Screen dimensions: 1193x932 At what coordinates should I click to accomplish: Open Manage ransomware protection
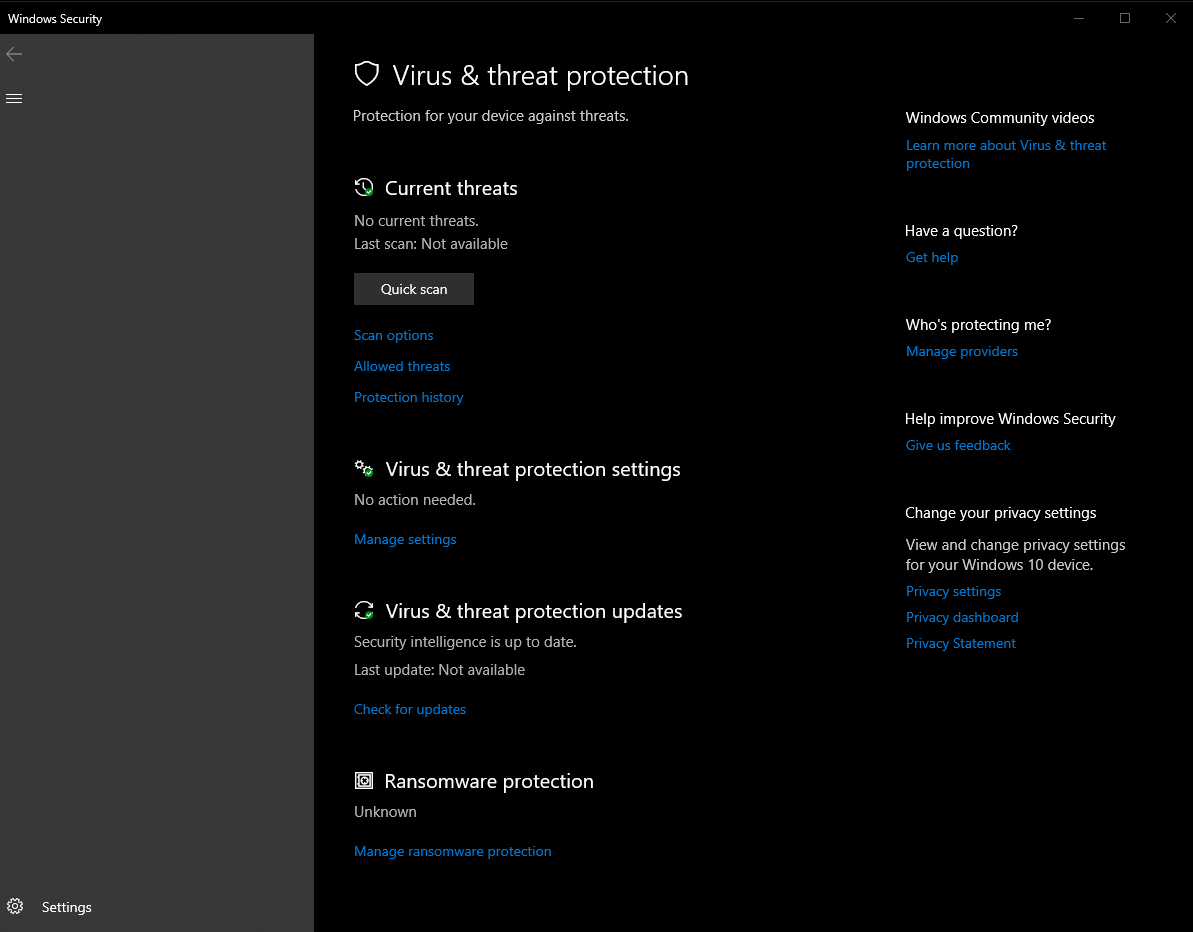(x=453, y=851)
